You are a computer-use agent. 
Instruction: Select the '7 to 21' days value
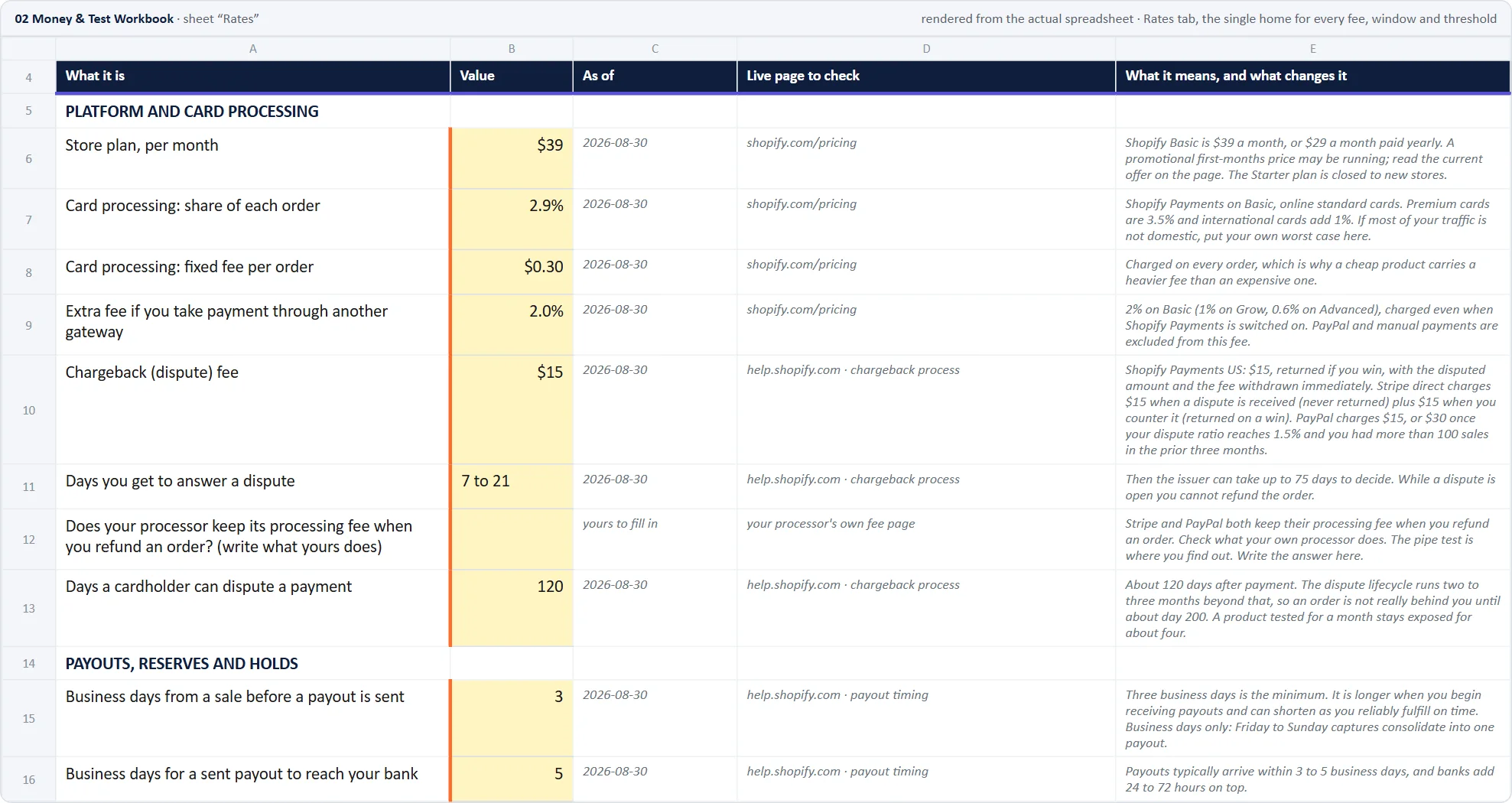(x=512, y=486)
